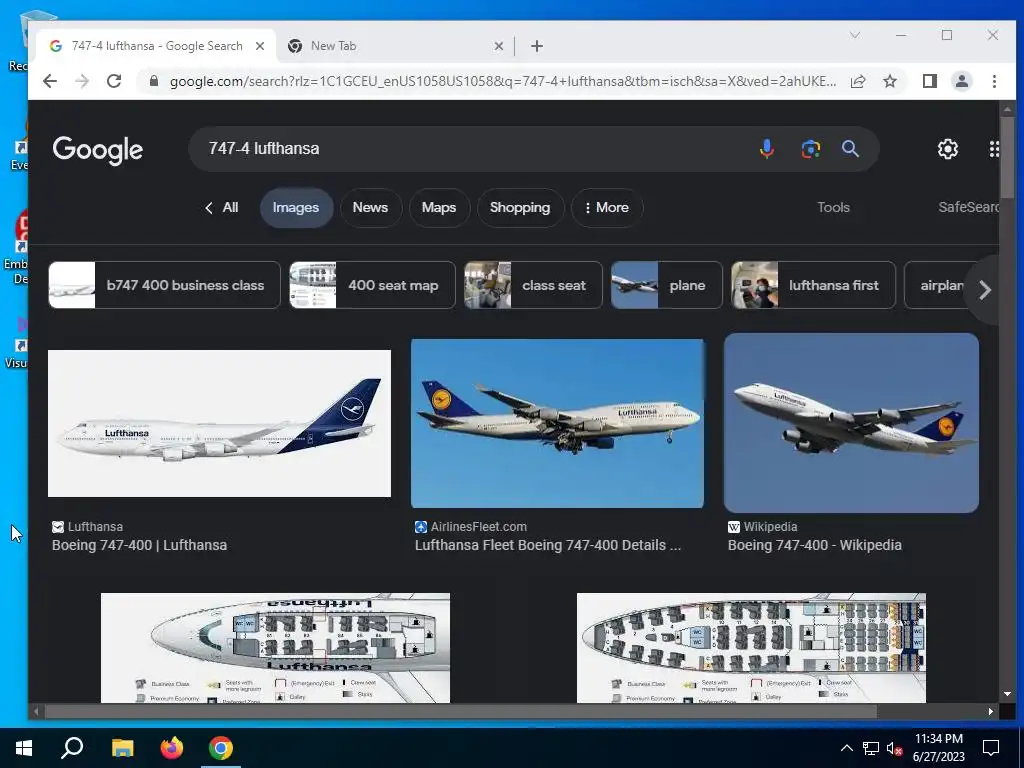The image size is (1024, 768).
Task: Switch to Maps results
Action: [x=439, y=208]
